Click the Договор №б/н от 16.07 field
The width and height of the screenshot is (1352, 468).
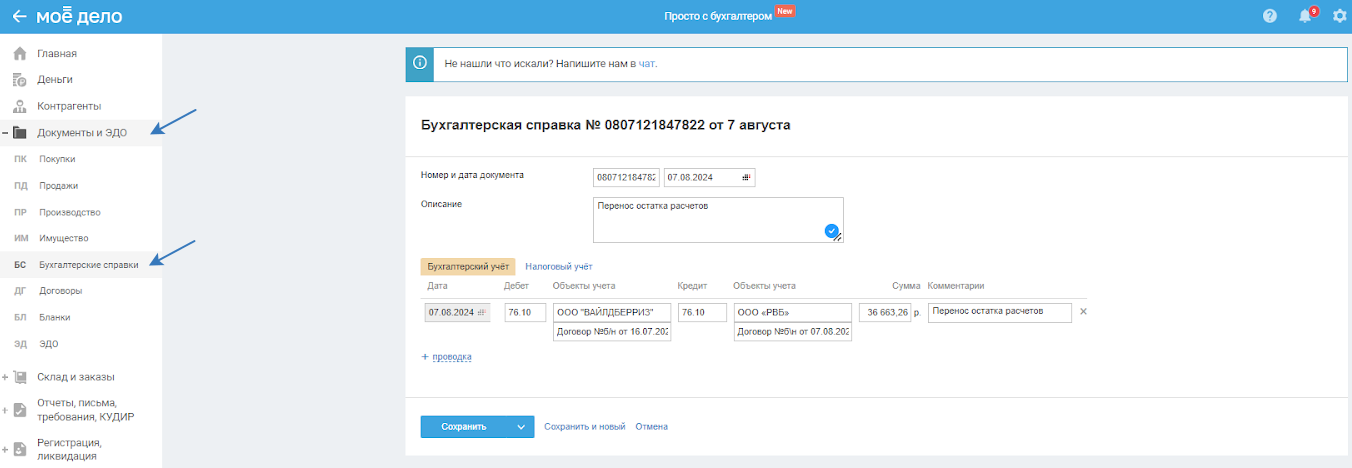(x=611, y=332)
